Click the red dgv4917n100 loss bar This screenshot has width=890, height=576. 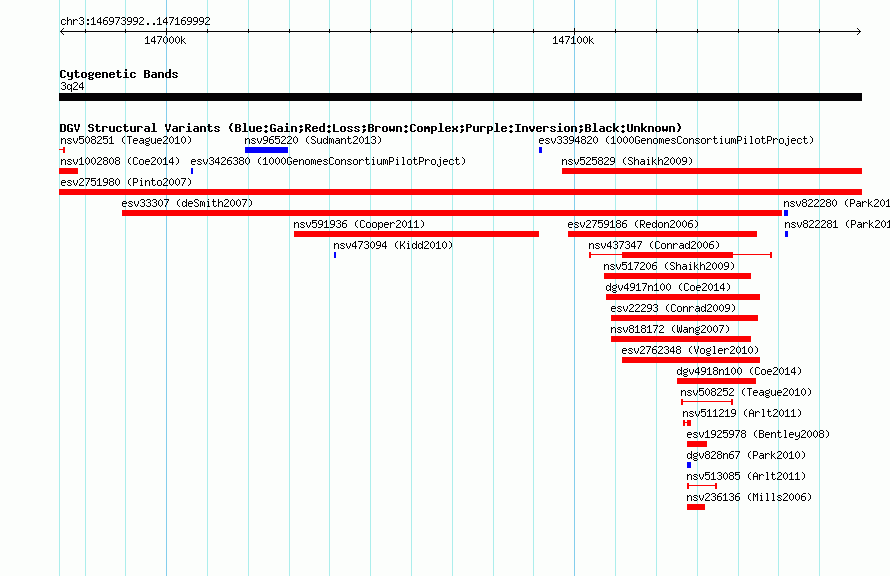tap(683, 297)
